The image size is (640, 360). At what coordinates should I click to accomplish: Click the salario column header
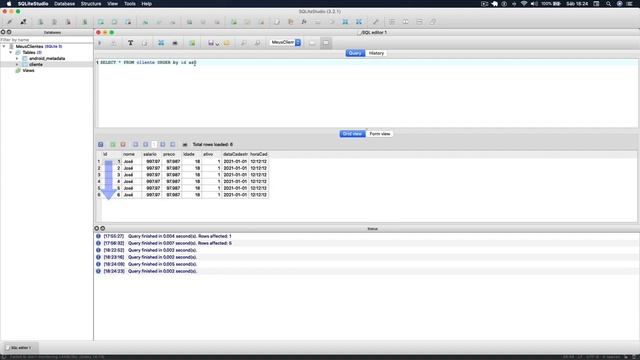pos(151,154)
